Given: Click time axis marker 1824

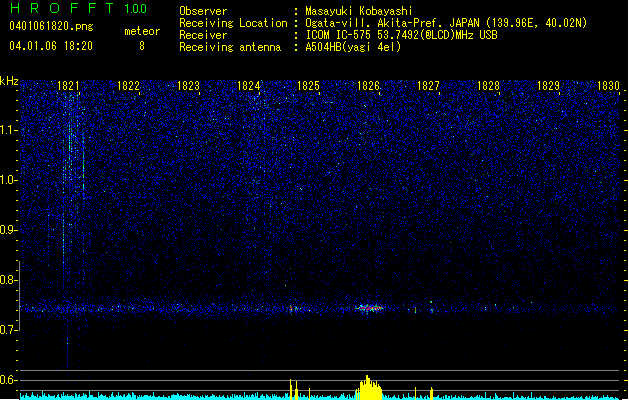Looking at the screenshot, I should click(248, 86).
